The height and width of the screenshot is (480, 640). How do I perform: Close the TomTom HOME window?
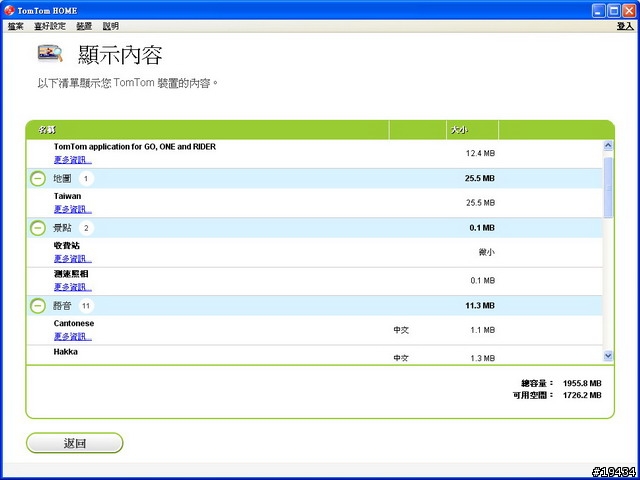tap(629, 11)
